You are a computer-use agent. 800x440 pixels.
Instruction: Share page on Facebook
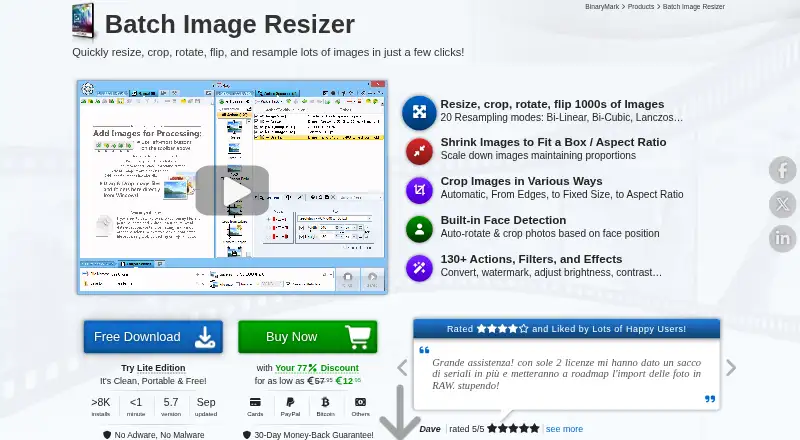783,170
